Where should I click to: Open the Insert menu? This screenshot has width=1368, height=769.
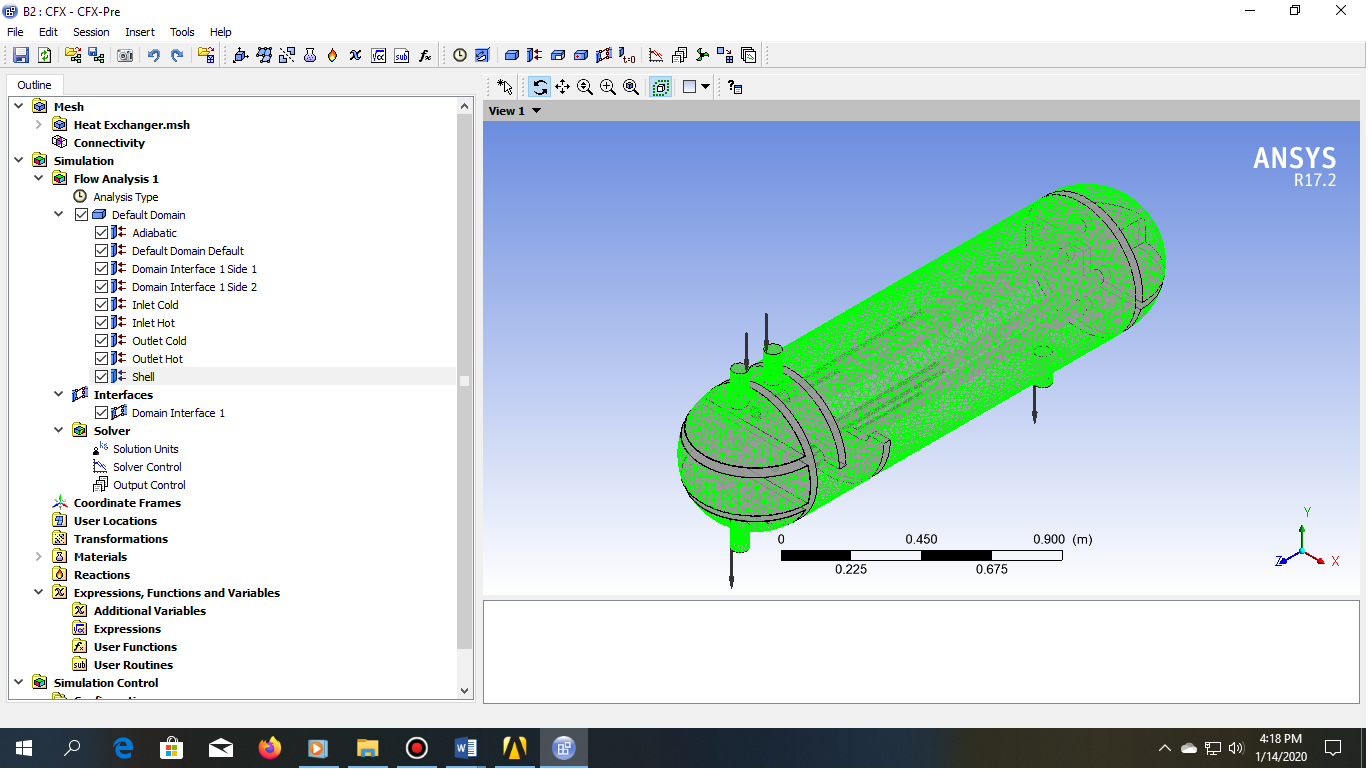tap(140, 32)
